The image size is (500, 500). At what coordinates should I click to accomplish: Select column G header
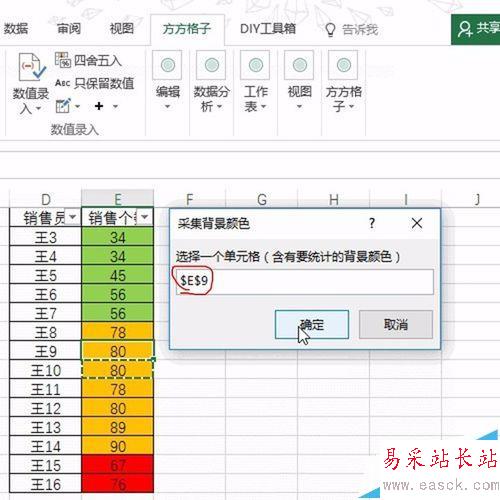[262, 199]
